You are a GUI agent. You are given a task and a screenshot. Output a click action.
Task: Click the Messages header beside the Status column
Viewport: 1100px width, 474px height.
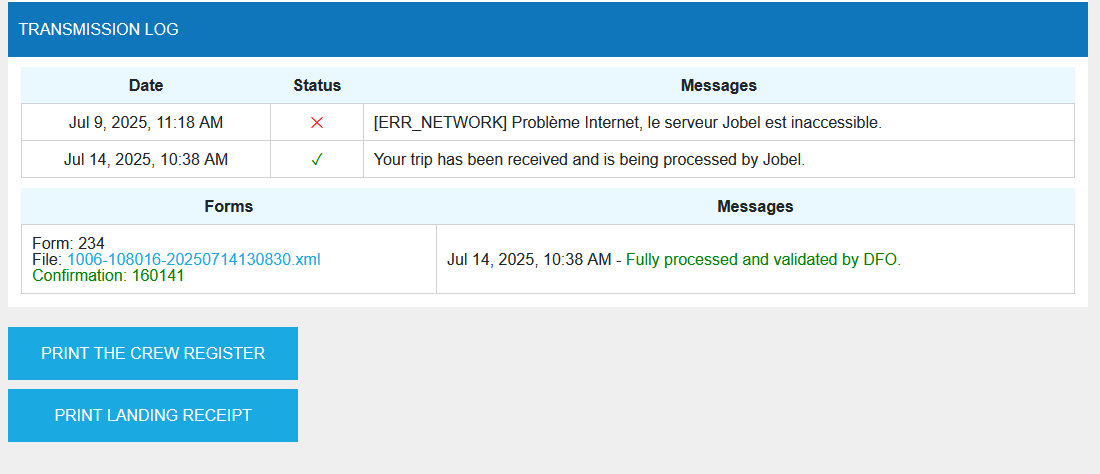(718, 86)
